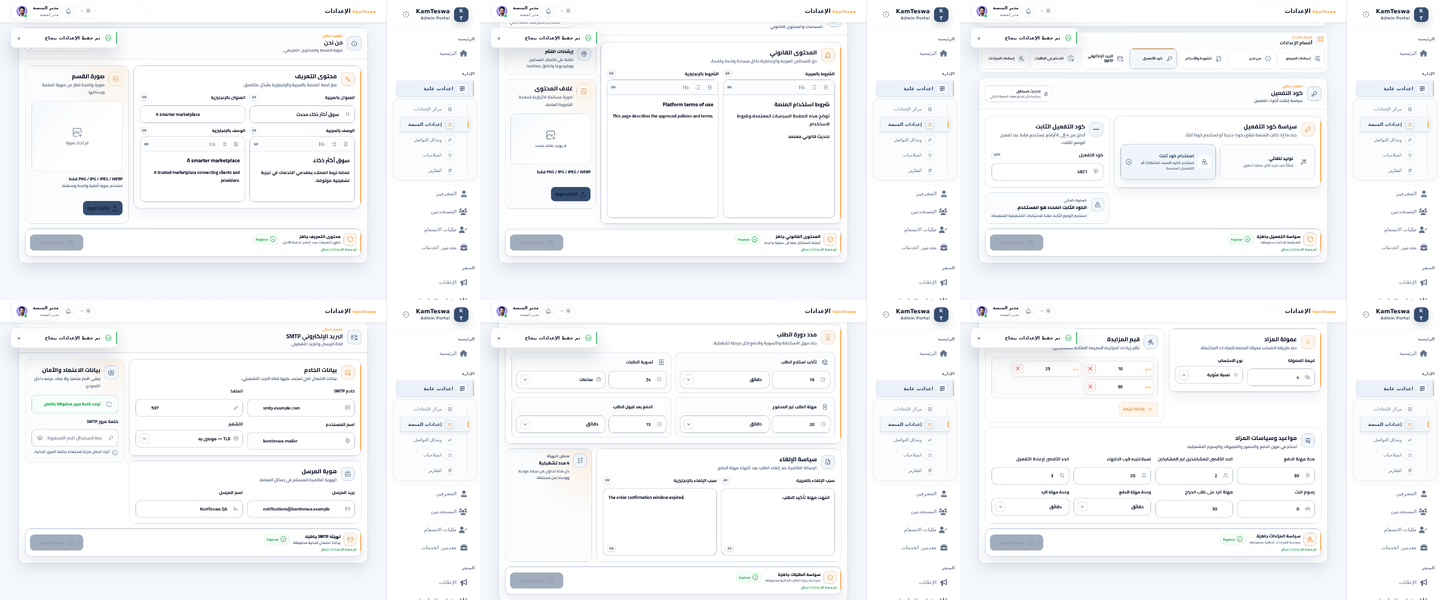
Task: Click SMTP server field smtp.example.com
Action: (x=301, y=408)
